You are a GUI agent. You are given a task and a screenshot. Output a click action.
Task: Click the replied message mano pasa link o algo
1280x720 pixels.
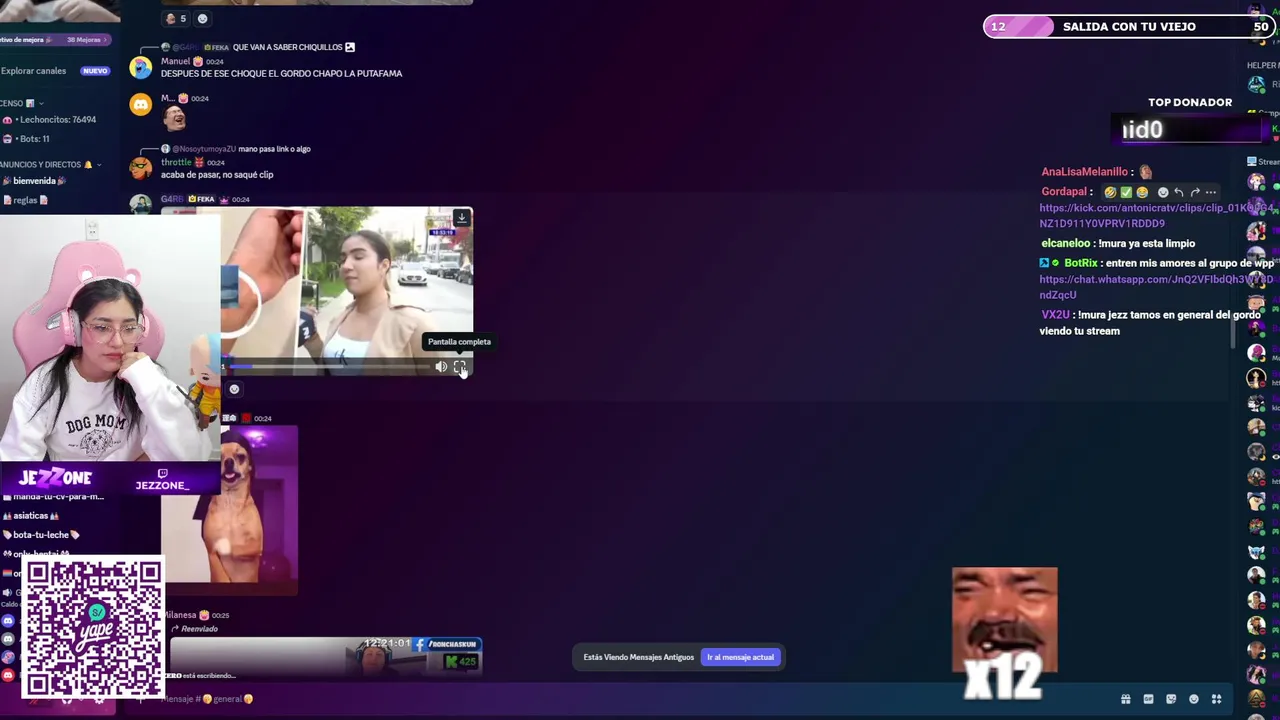274,149
